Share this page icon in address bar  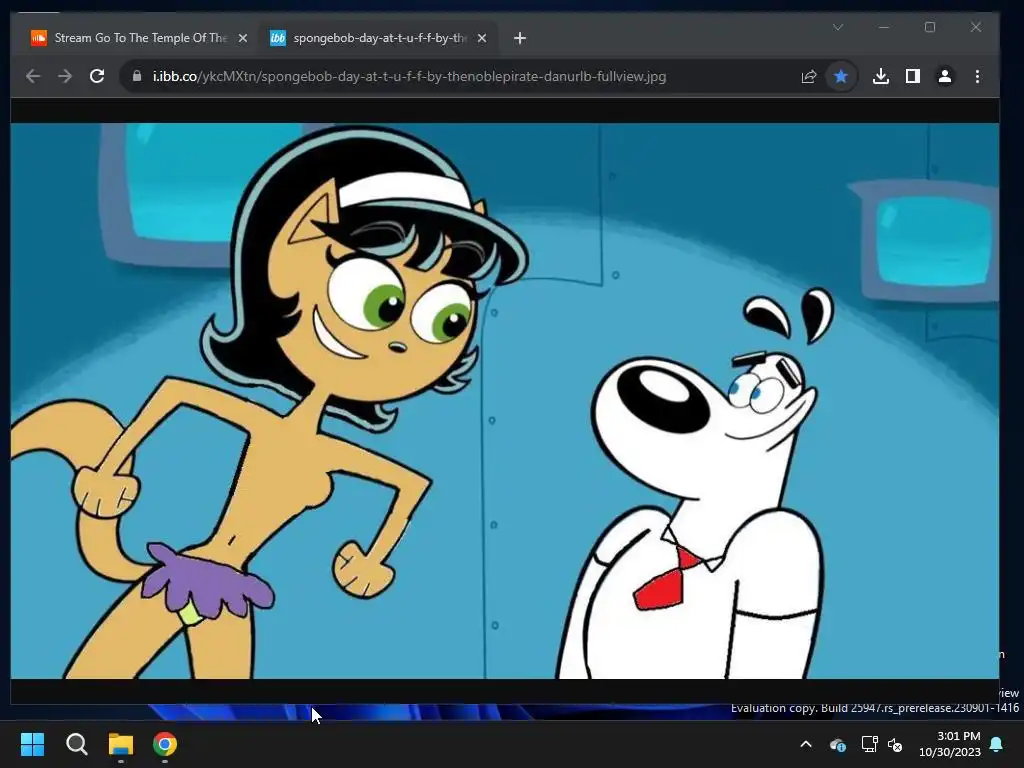click(x=808, y=76)
